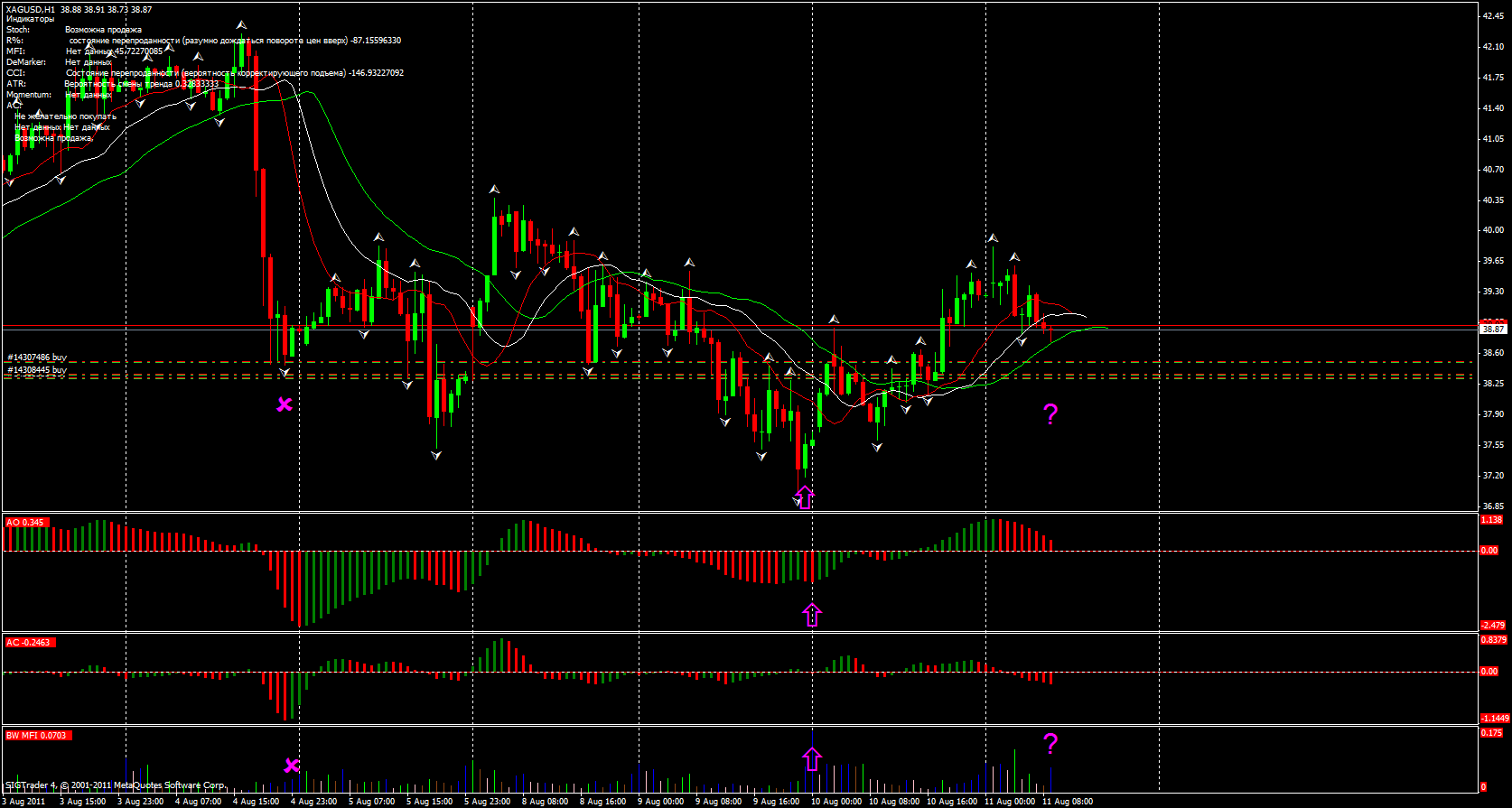This screenshot has height=808, width=1512.
Task: Click the 3 Aug 15:00 time label
Action: [82, 802]
